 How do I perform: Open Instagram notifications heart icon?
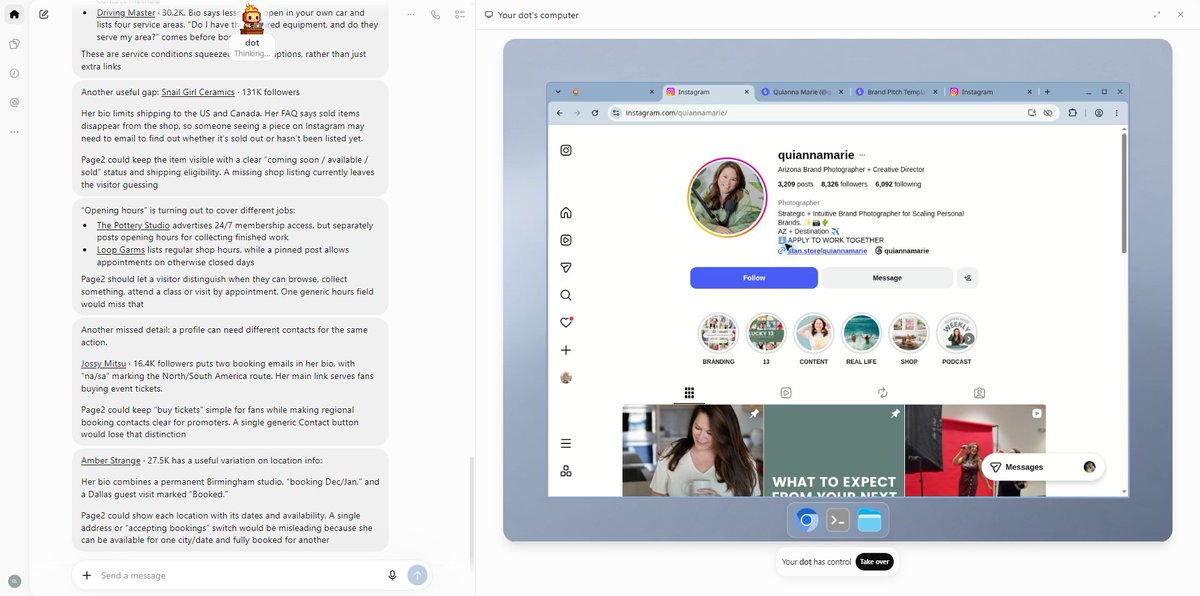coord(566,322)
